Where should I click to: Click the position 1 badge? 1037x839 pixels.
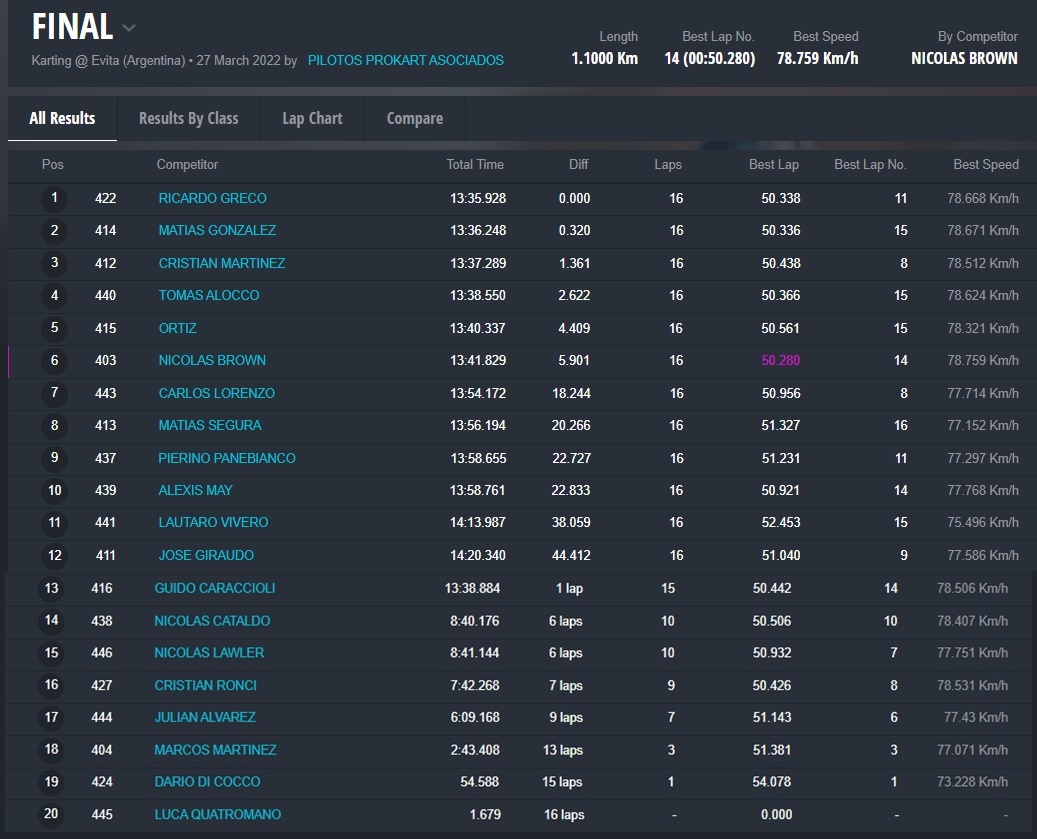[55, 198]
